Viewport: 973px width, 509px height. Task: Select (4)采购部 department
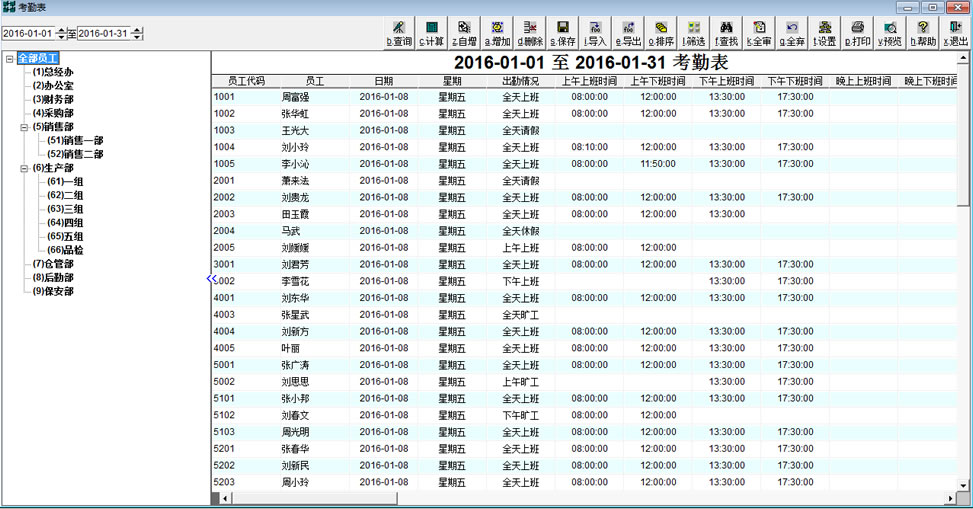click(x=53, y=113)
